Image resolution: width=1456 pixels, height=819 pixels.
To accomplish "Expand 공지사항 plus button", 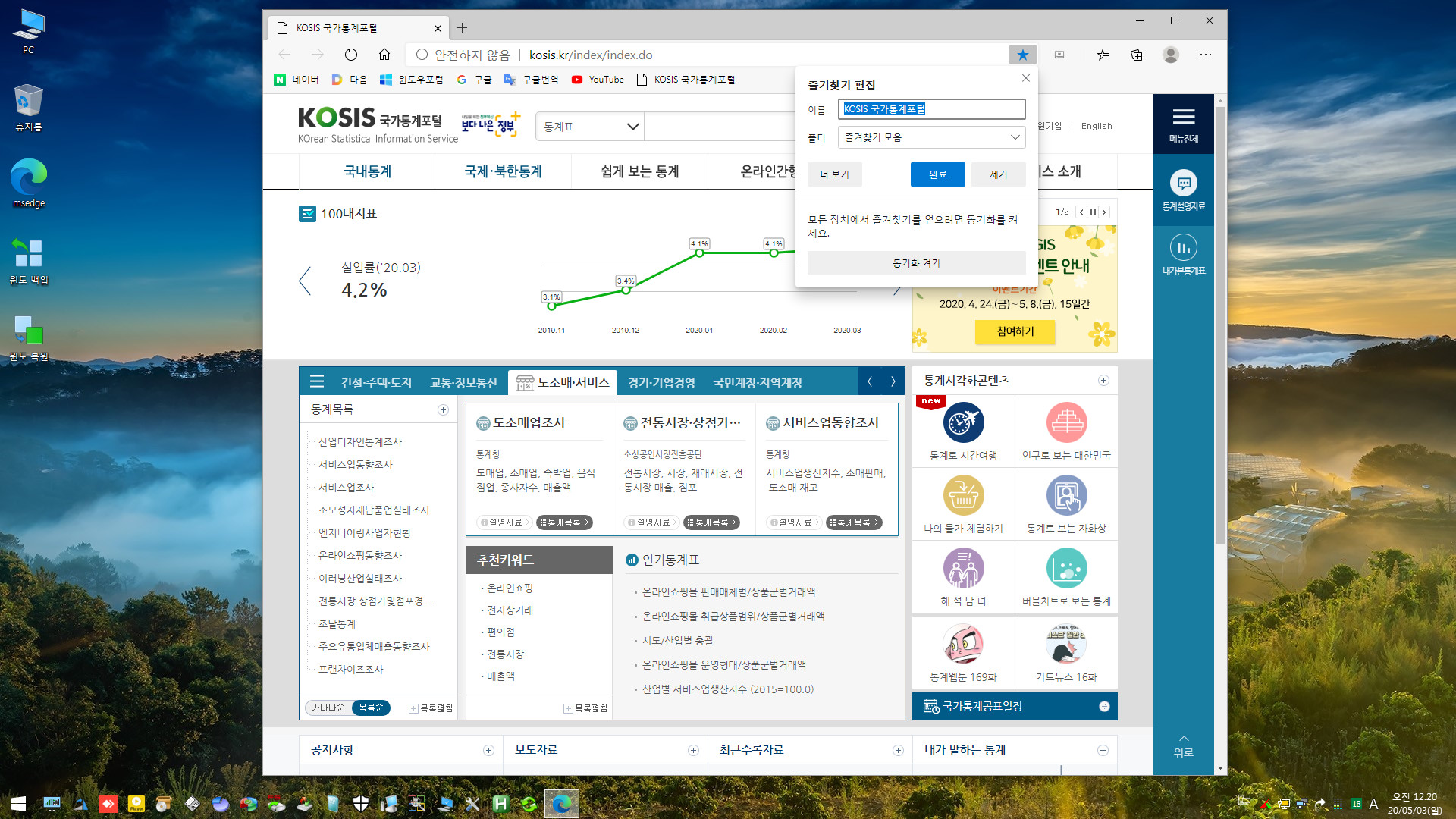I will (x=488, y=750).
